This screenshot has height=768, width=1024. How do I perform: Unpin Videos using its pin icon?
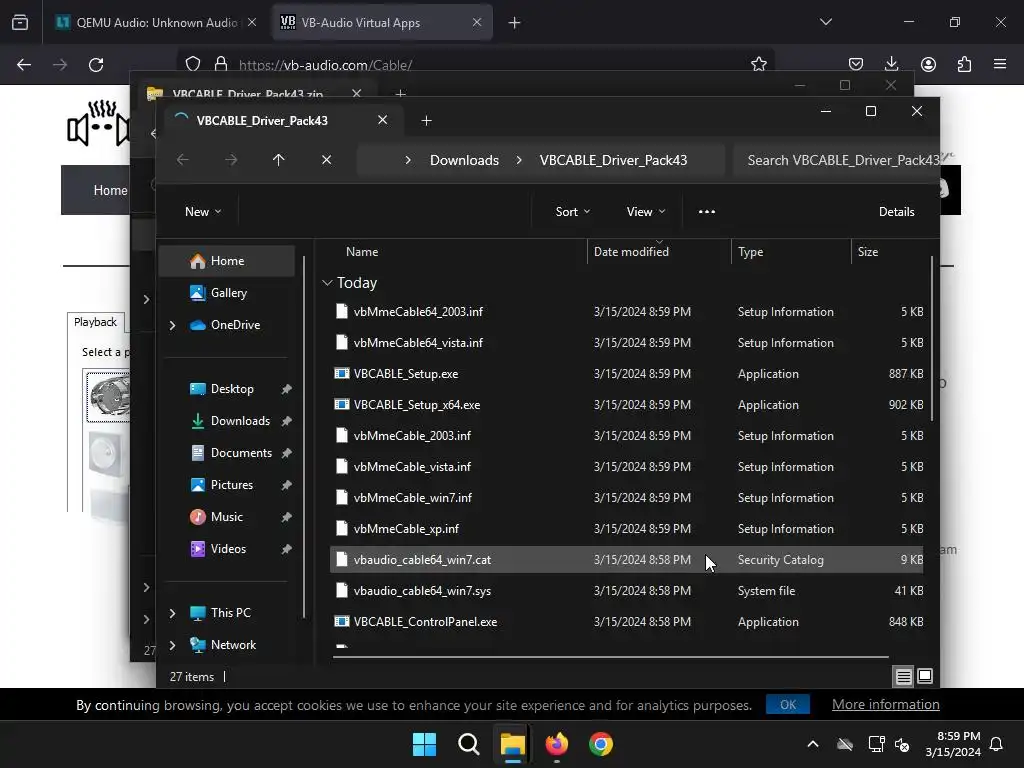(286, 549)
